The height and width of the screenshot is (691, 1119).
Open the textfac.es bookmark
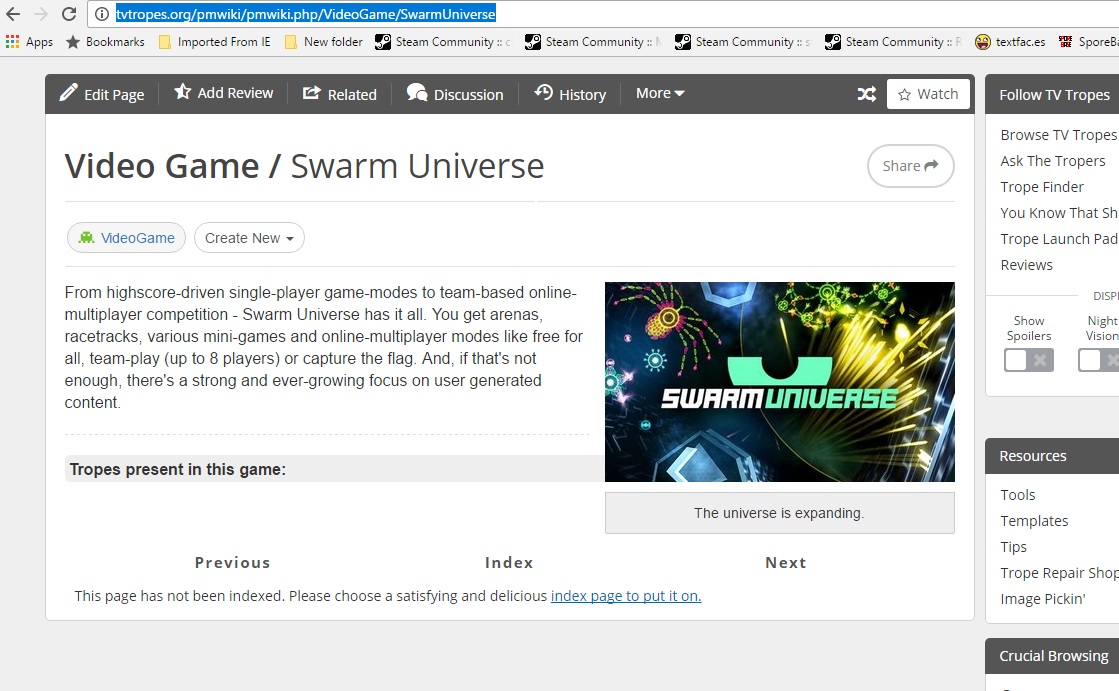(1011, 41)
